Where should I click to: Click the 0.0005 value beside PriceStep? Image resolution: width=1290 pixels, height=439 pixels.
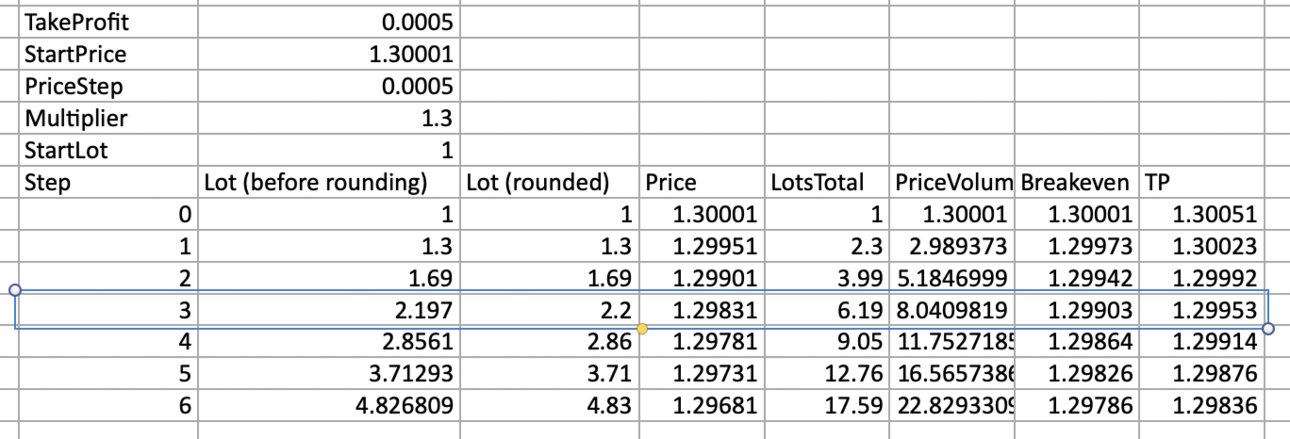[329, 84]
